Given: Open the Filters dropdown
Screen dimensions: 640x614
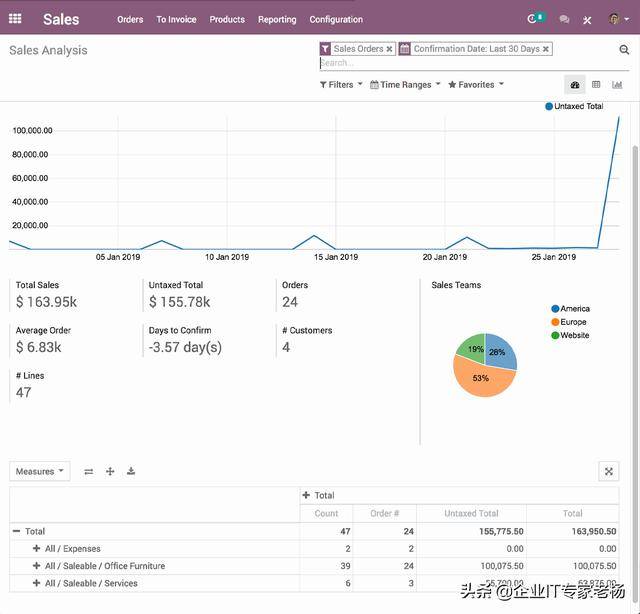Looking at the screenshot, I should [340, 85].
